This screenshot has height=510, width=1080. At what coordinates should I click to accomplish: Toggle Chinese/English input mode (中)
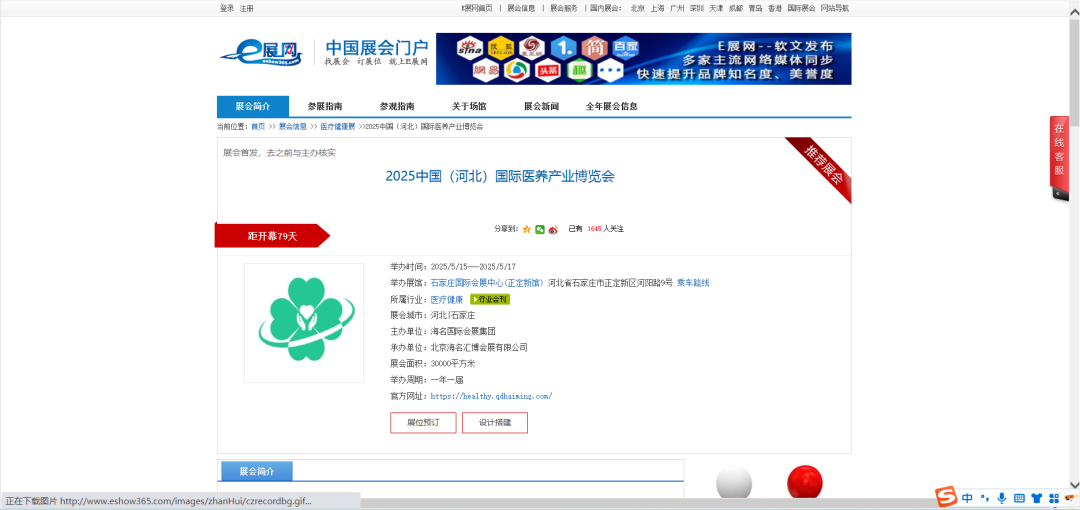[967, 497]
